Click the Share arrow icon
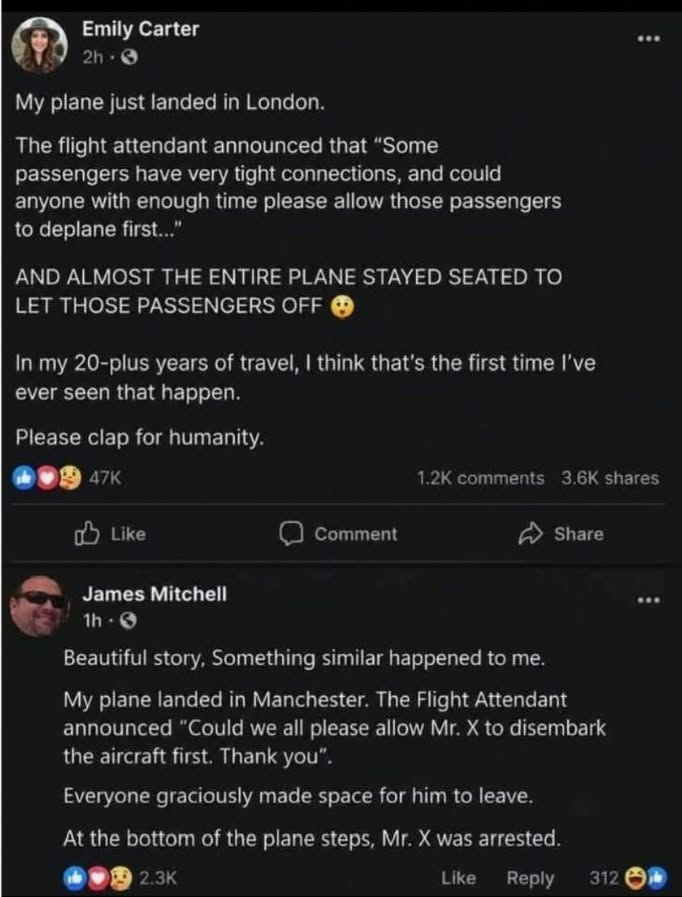This screenshot has height=897, width=682. tap(530, 534)
